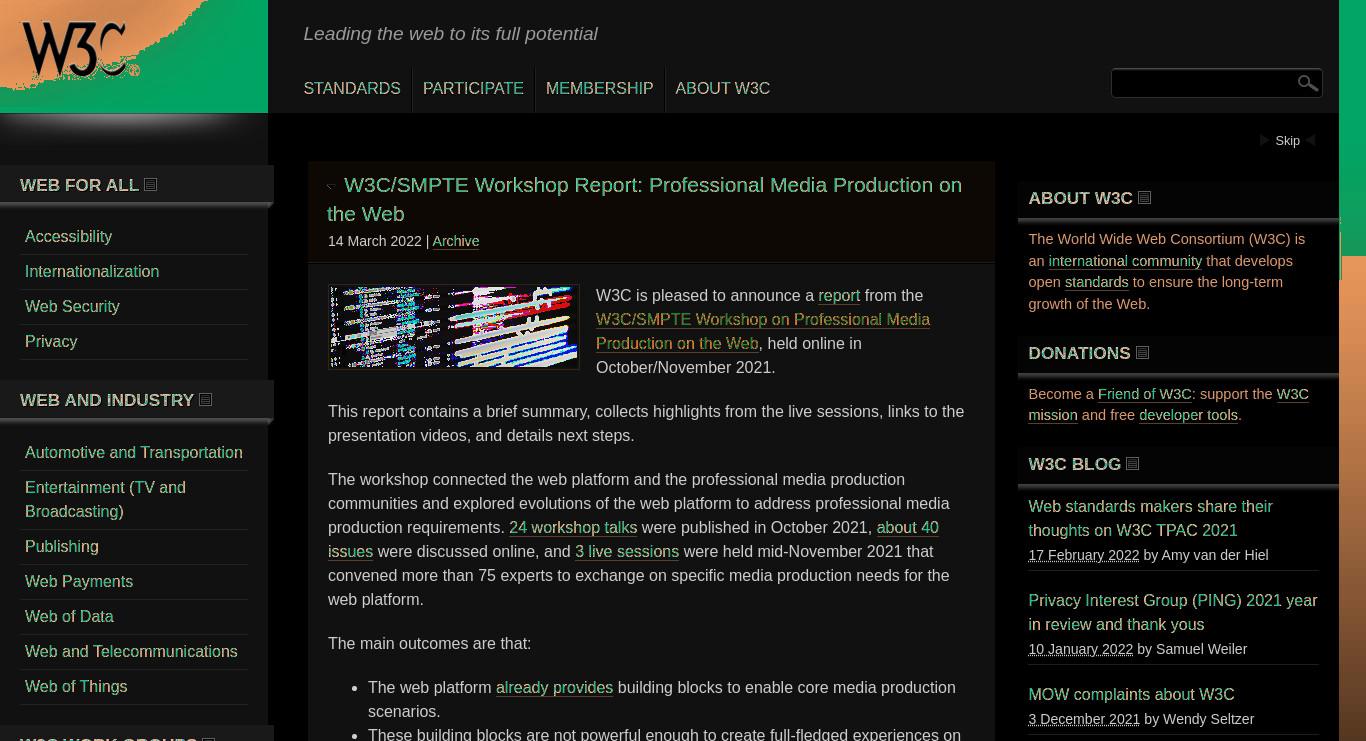Viewport: 1366px width, 741px height.
Task: Open blog post about W3C TPAC 2021
Action: 1150,519
